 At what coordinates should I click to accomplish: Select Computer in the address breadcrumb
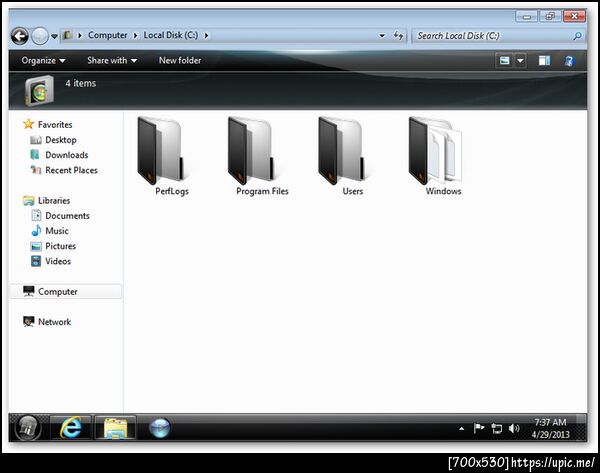coord(108,35)
